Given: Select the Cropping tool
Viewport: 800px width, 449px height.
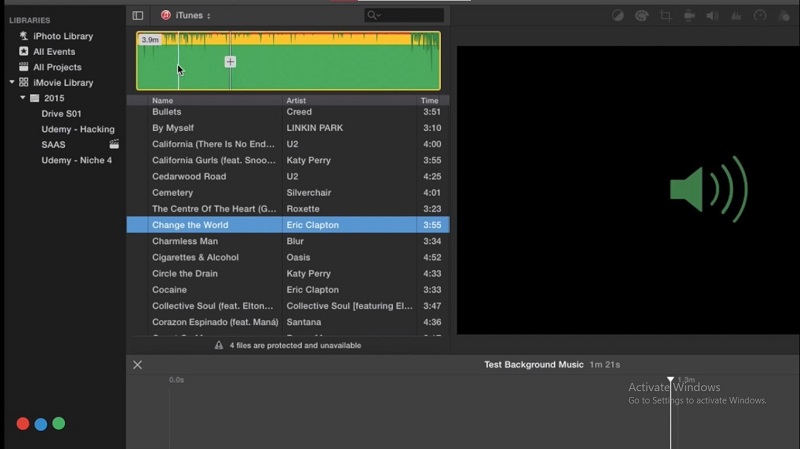Looking at the screenshot, I should (x=665, y=16).
